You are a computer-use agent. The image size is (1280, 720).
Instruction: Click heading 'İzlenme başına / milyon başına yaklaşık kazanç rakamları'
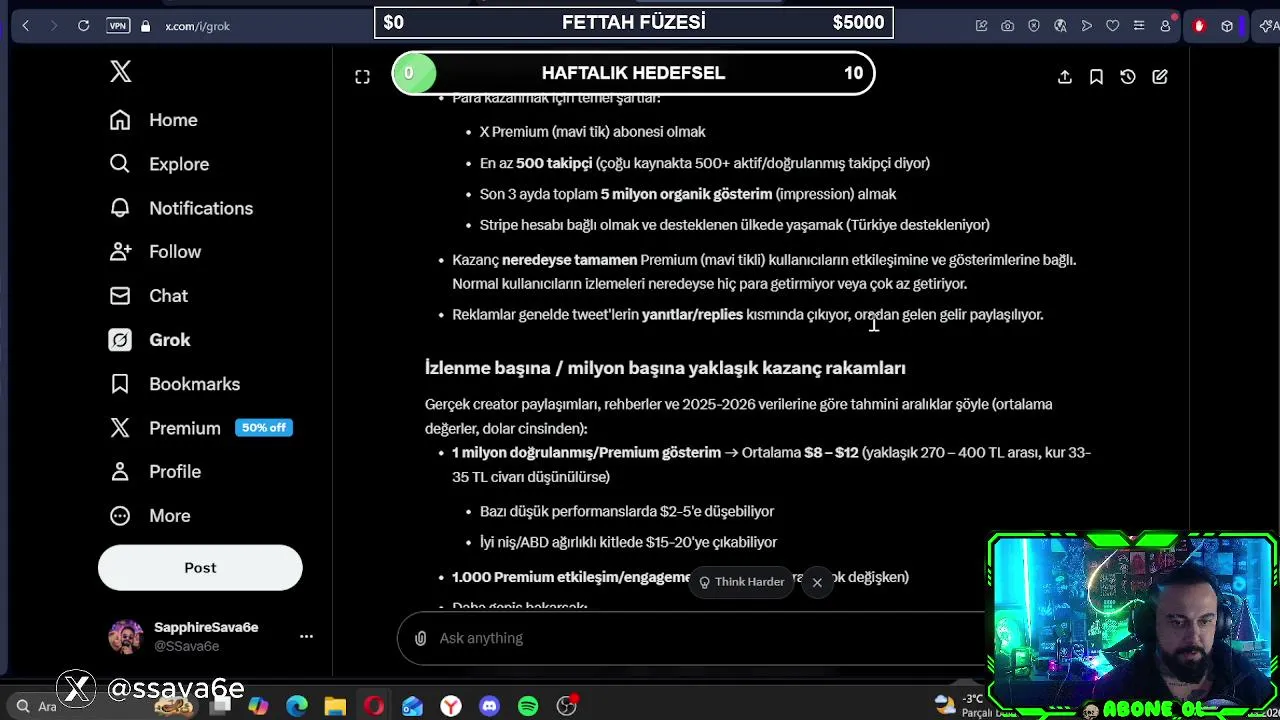[x=665, y=368]
